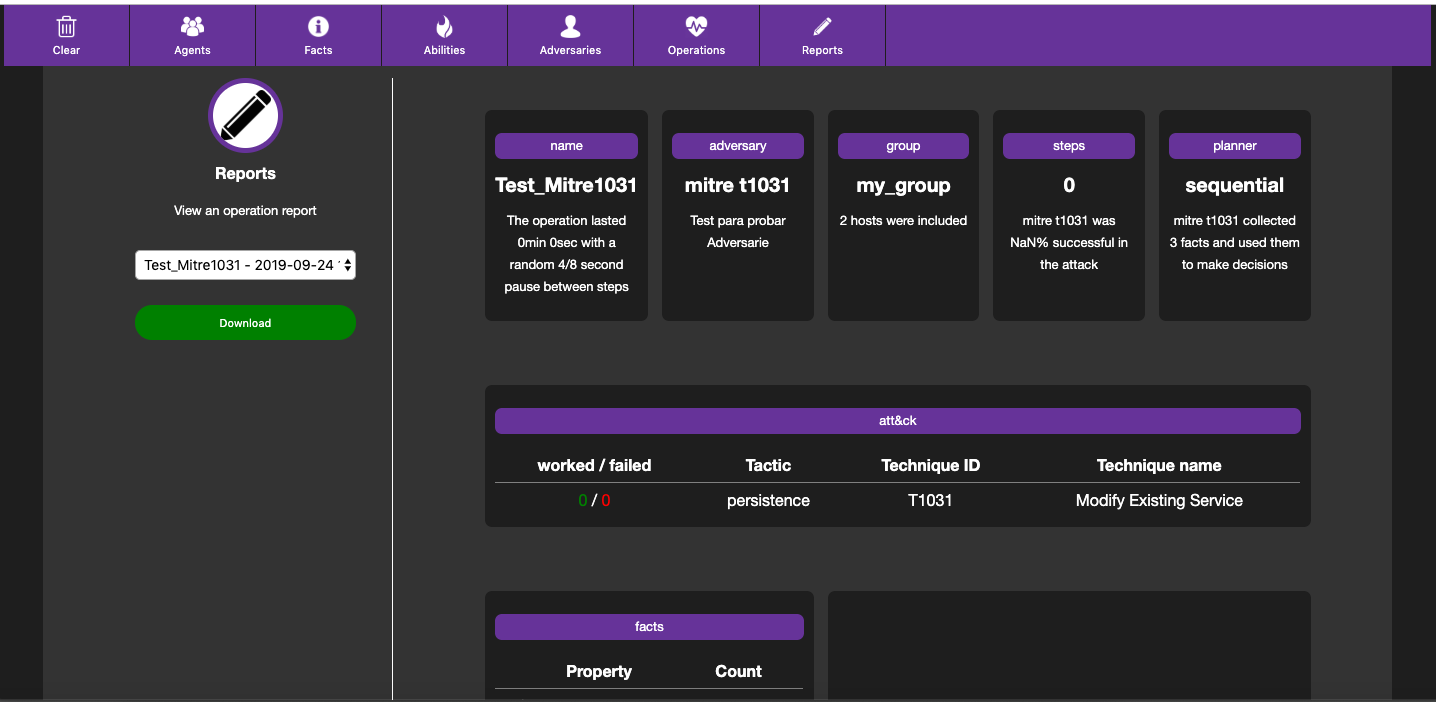Viewport: 1436px width, 702px height.
Task: Click the Facts info icon
Action: click(318, 27)
